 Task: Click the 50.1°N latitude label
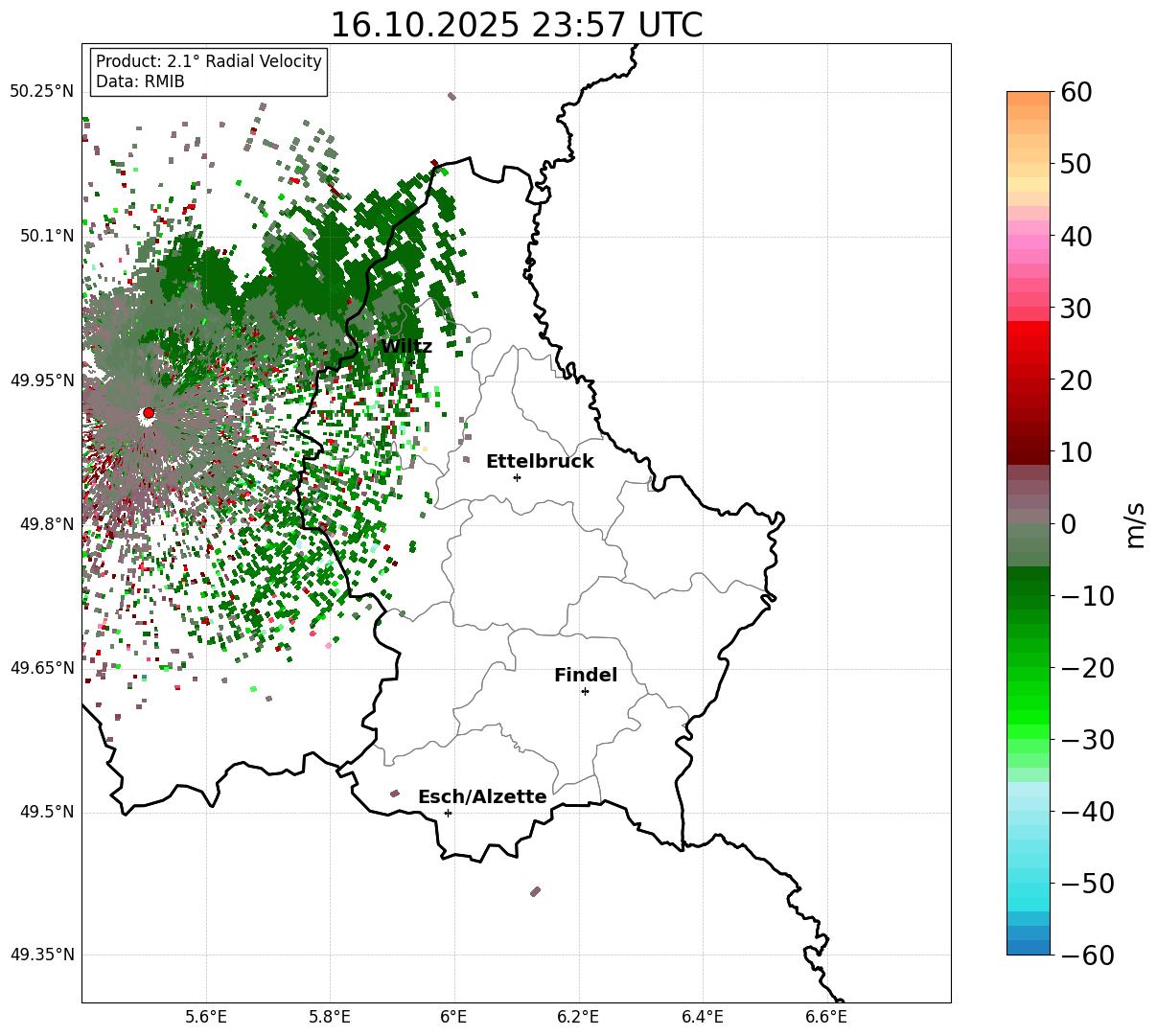(46, 236)
